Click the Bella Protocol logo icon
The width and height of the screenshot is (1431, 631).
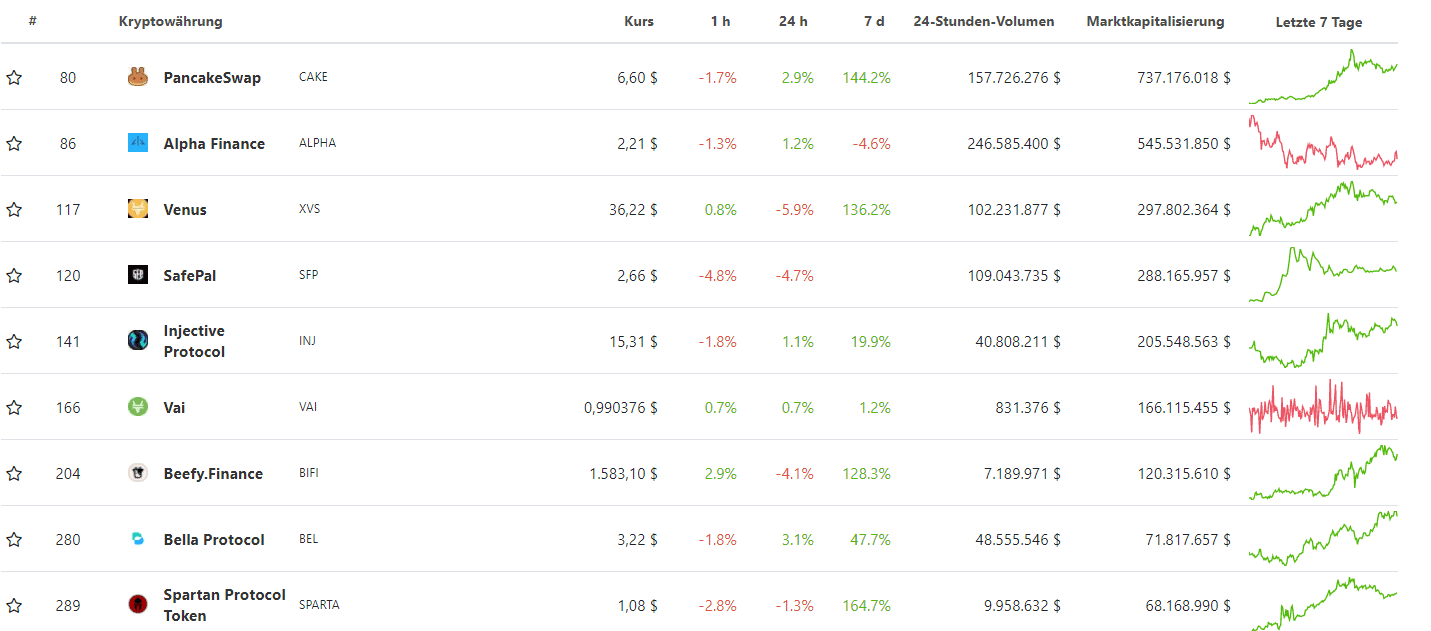[138, 539]
